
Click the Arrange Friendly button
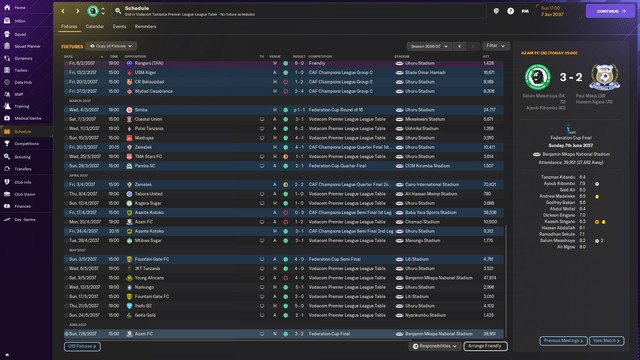[485, 346]
